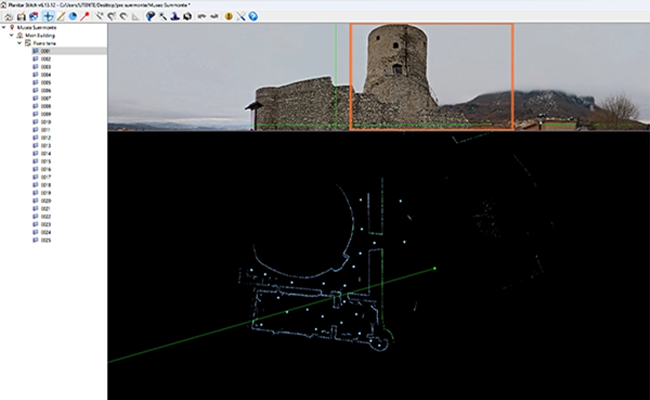650x400 pixels.
Task: Click the yellow warning exclamation icon
Action: point(228,16)
